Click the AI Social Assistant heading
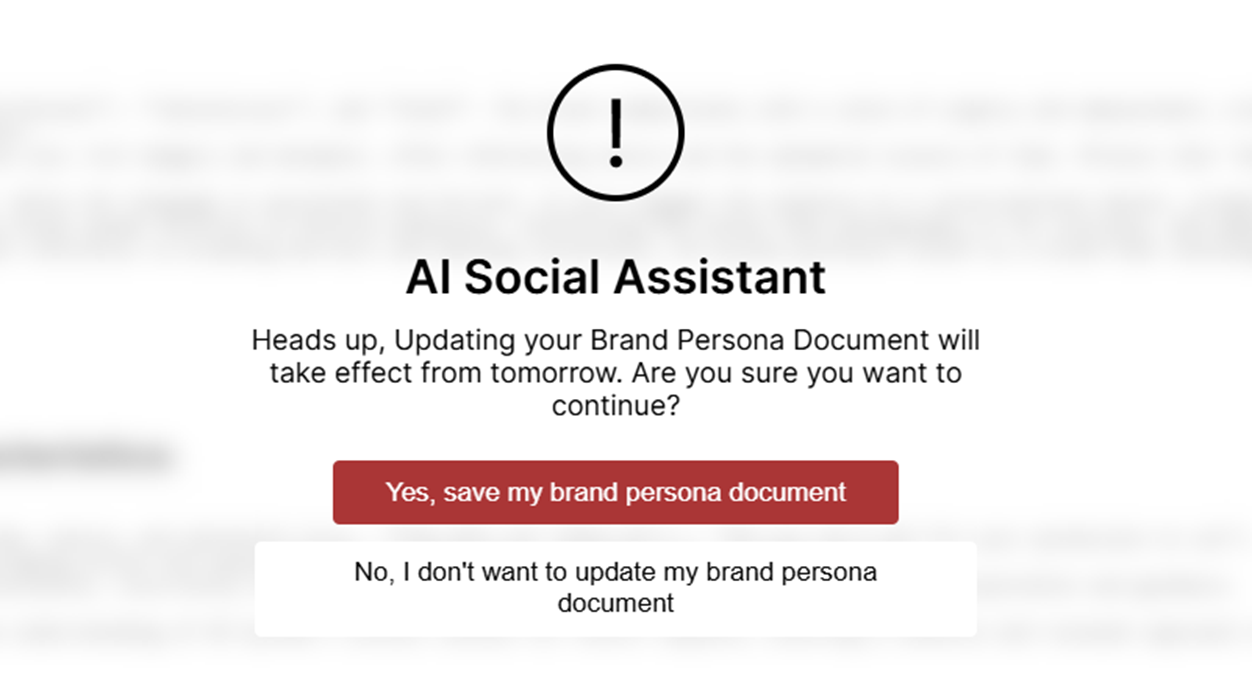 coord(615,277)
